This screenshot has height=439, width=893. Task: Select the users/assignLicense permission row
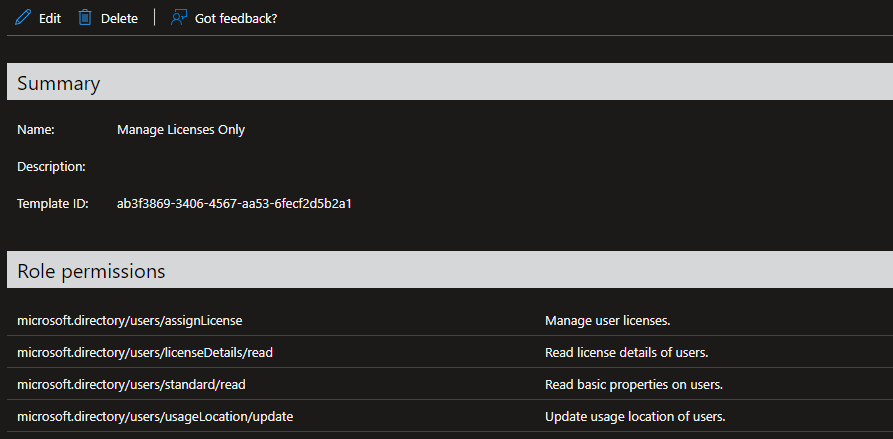[x=130, y=321]
